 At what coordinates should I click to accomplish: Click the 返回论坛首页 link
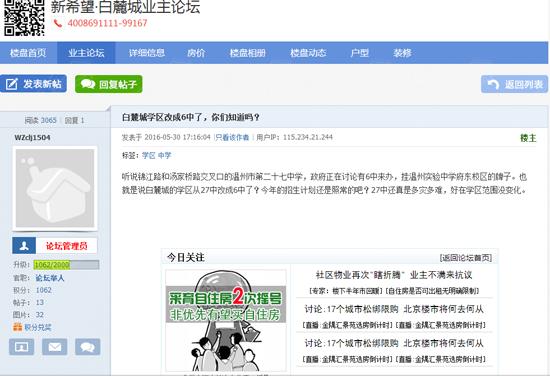point(466,258)
